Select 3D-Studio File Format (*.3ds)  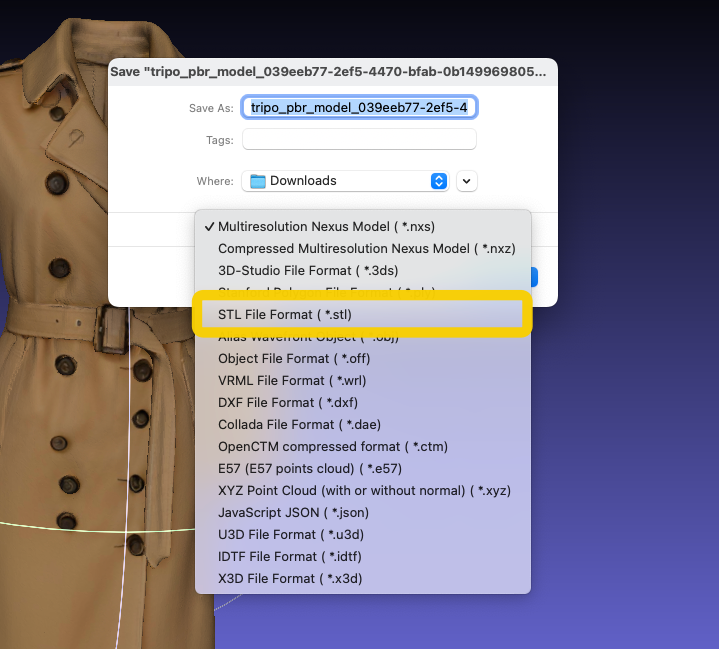[363, 271]
